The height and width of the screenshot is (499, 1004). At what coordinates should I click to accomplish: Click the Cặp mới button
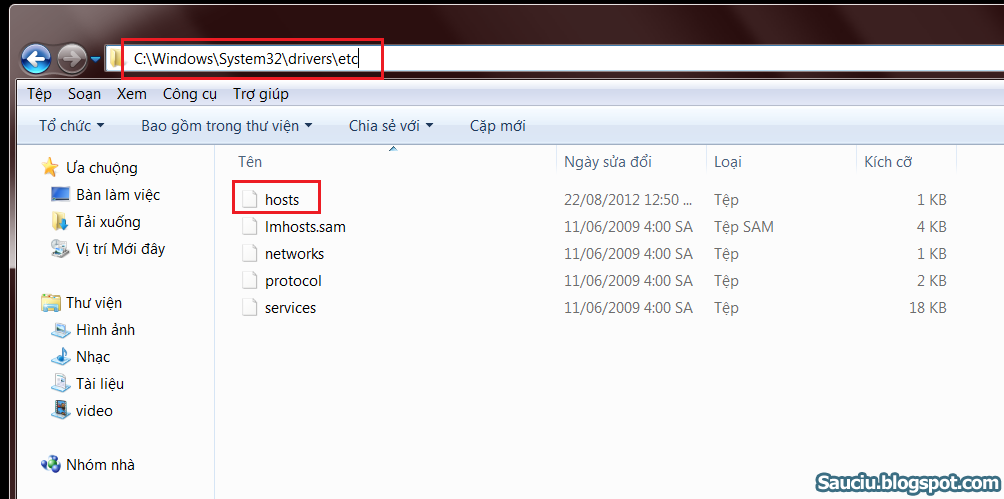(x=498, y=126)
